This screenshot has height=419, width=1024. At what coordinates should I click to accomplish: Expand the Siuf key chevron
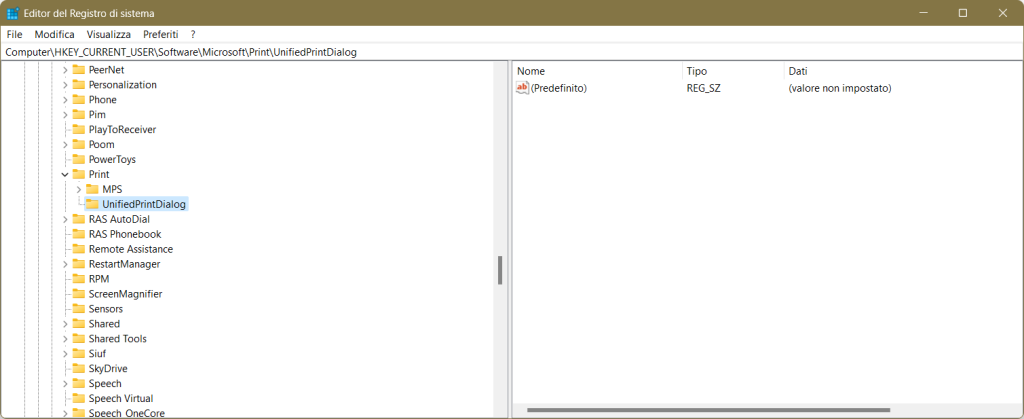click(x=65, y=354)
